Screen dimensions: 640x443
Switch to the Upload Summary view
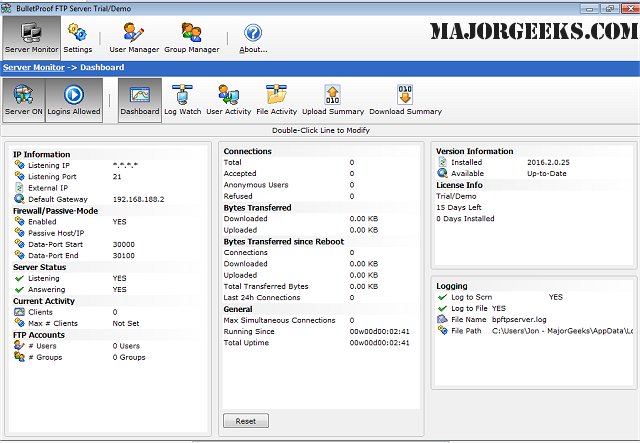click(333, 100)
